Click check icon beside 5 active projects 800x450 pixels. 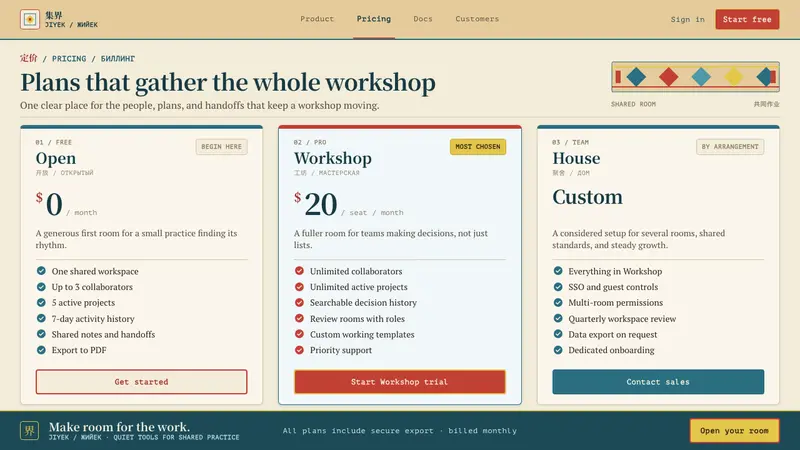coord(41,303)
